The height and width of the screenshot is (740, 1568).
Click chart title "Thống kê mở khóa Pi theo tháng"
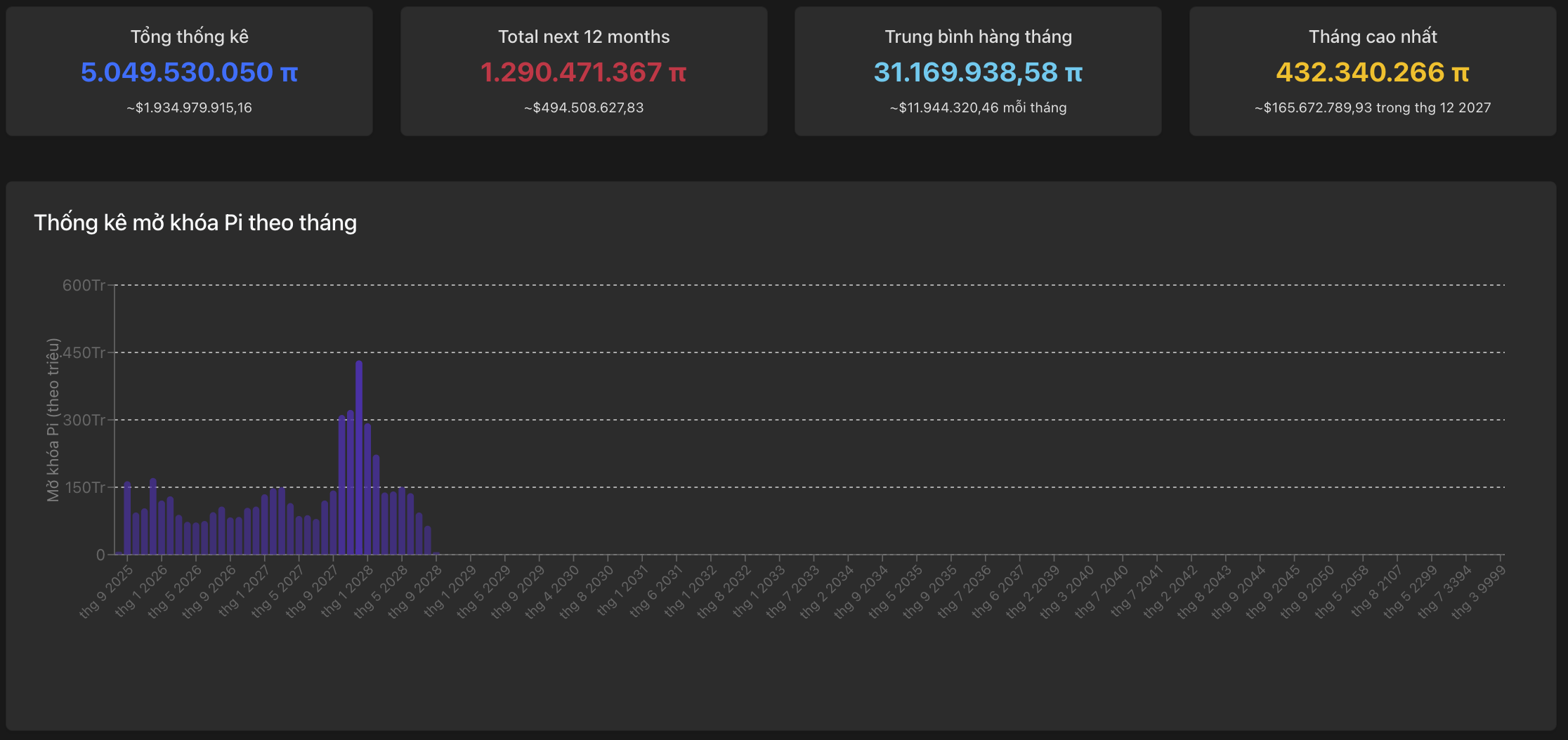(x=195, y=223)
